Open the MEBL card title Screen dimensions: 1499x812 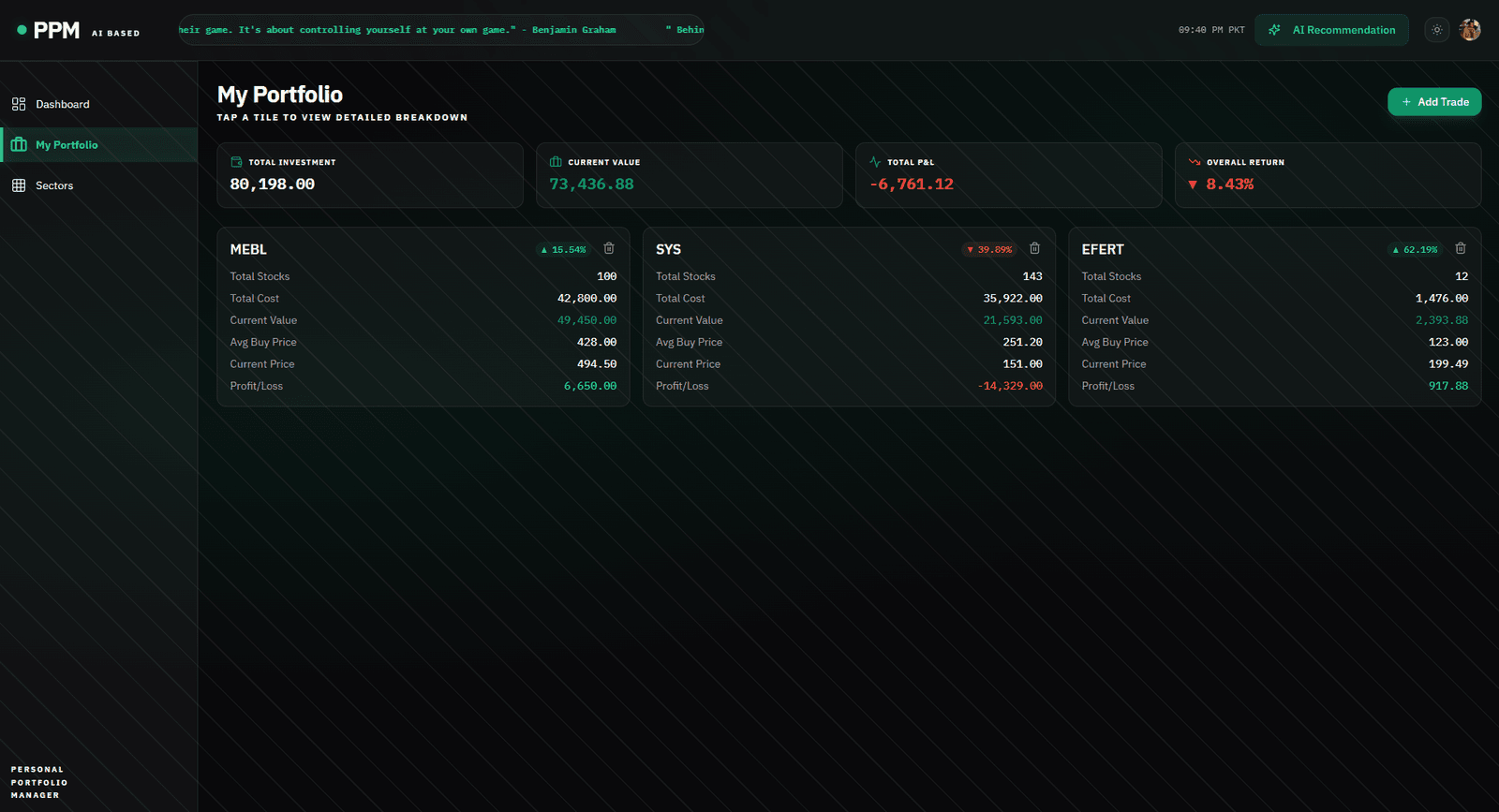(x=248, y=249)
